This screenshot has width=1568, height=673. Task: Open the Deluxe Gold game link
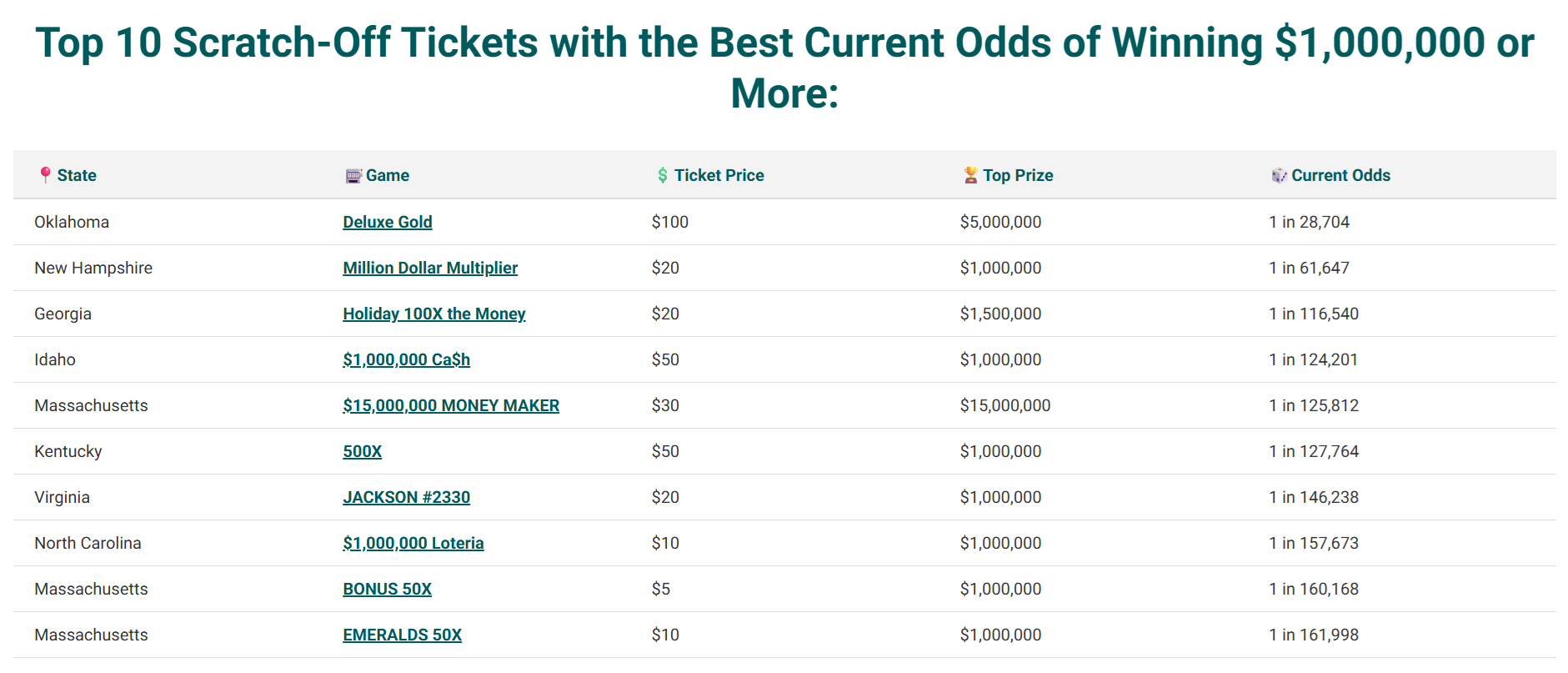tap(388, 222)
